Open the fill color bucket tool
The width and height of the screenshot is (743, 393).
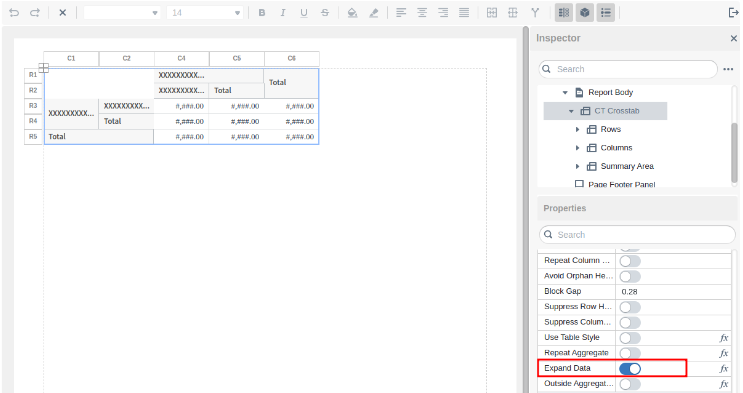(352, 13)
